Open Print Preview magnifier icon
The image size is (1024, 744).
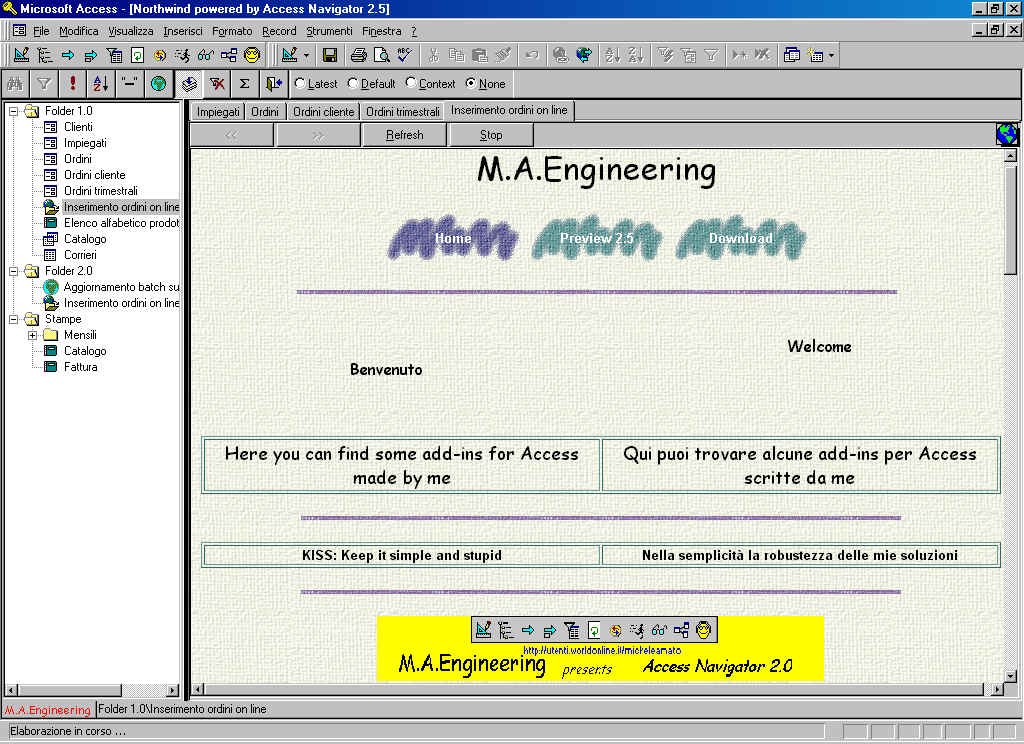point(381,55)
